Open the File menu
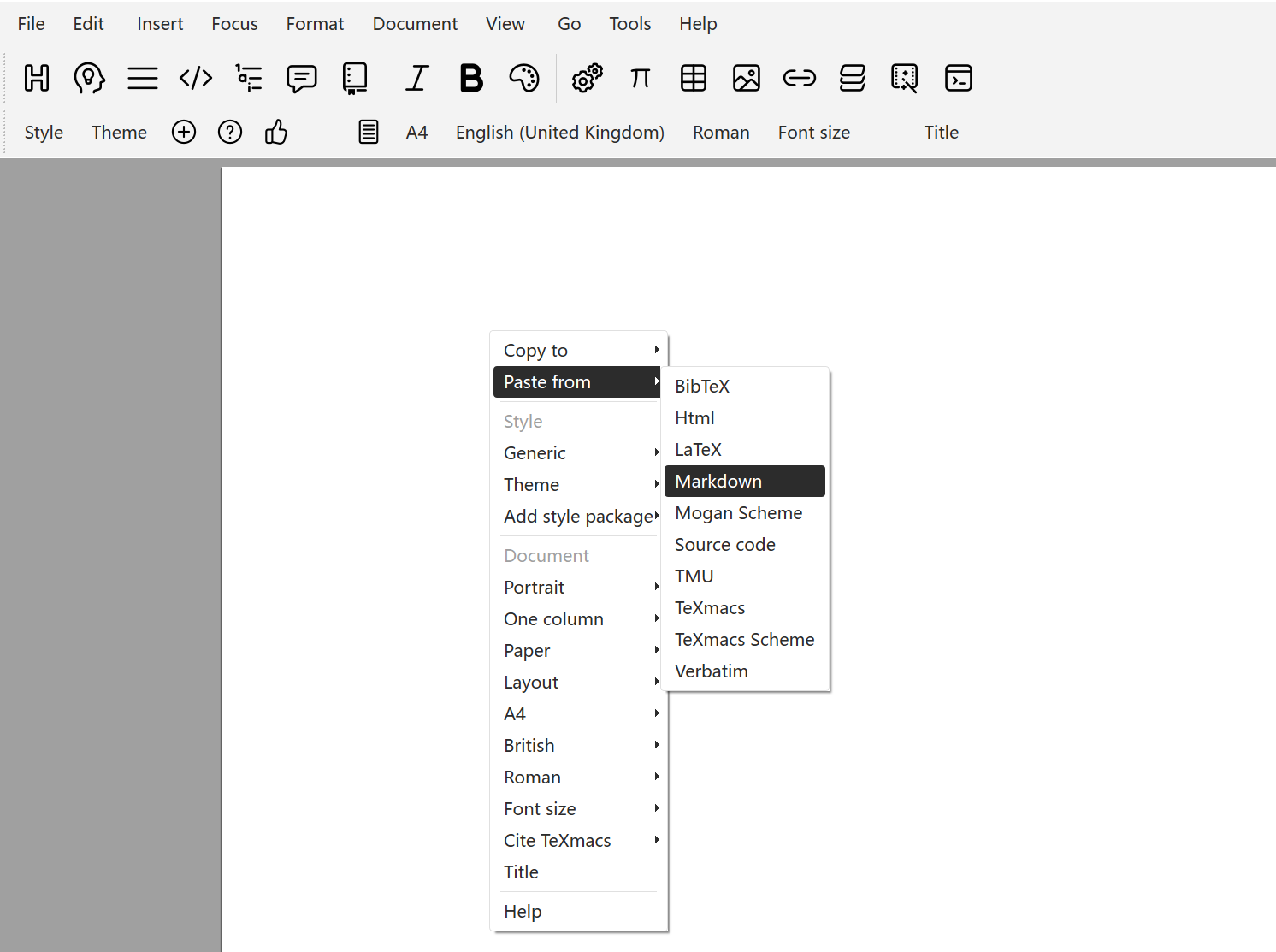This screenshot has width=1276, height=952. click(x=32, y=24)
